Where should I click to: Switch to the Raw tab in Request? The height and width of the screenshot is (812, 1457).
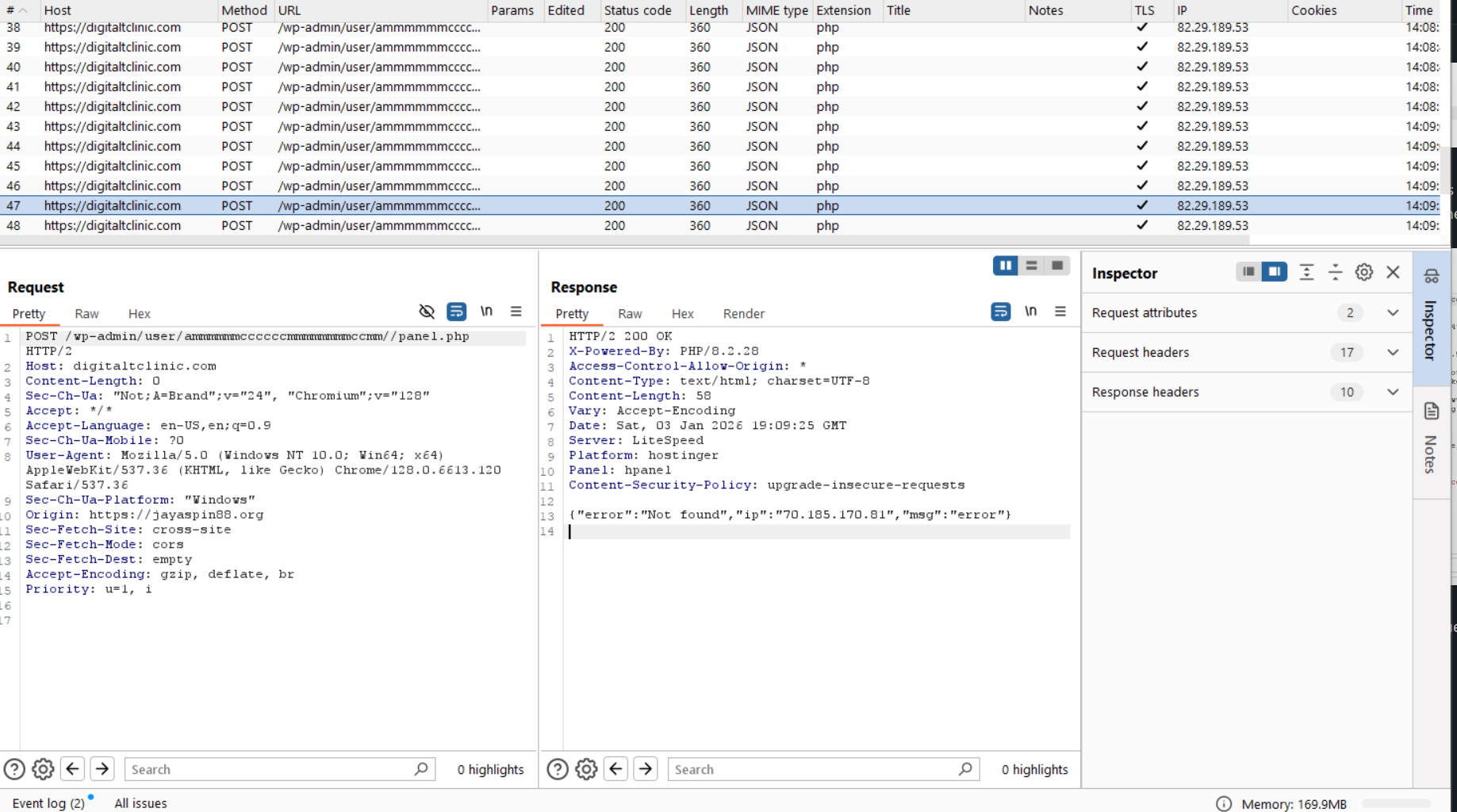[86, 314]
